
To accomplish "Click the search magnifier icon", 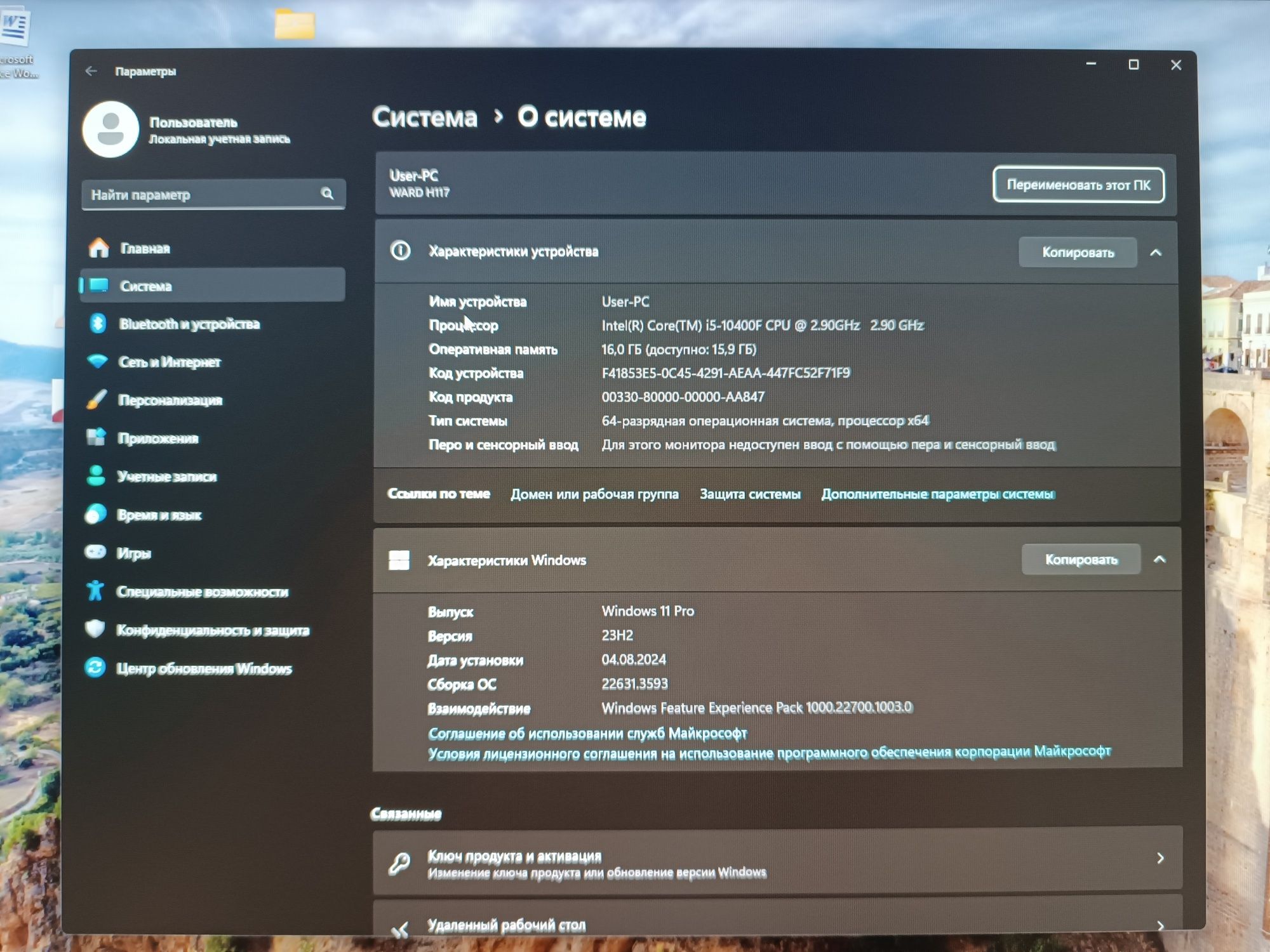I will tap(327, 194).
